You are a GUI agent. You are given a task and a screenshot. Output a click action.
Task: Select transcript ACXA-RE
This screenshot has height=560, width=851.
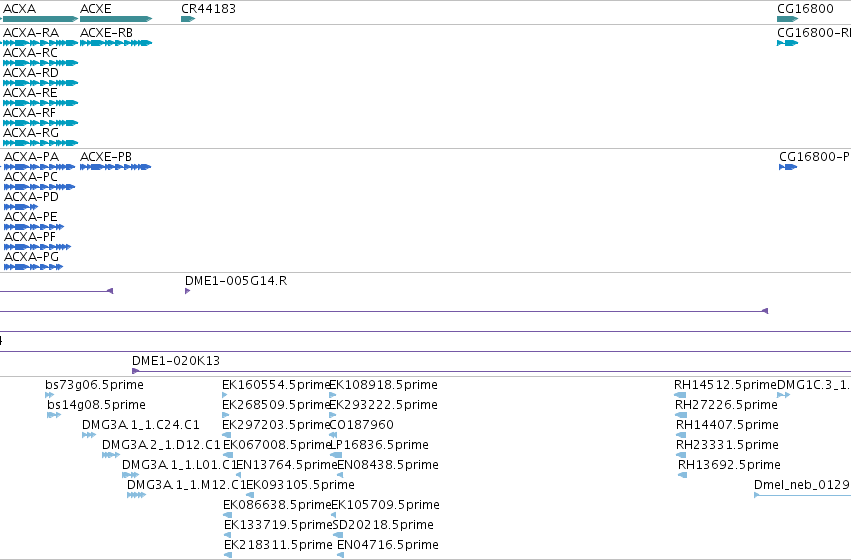coord(40,103)
